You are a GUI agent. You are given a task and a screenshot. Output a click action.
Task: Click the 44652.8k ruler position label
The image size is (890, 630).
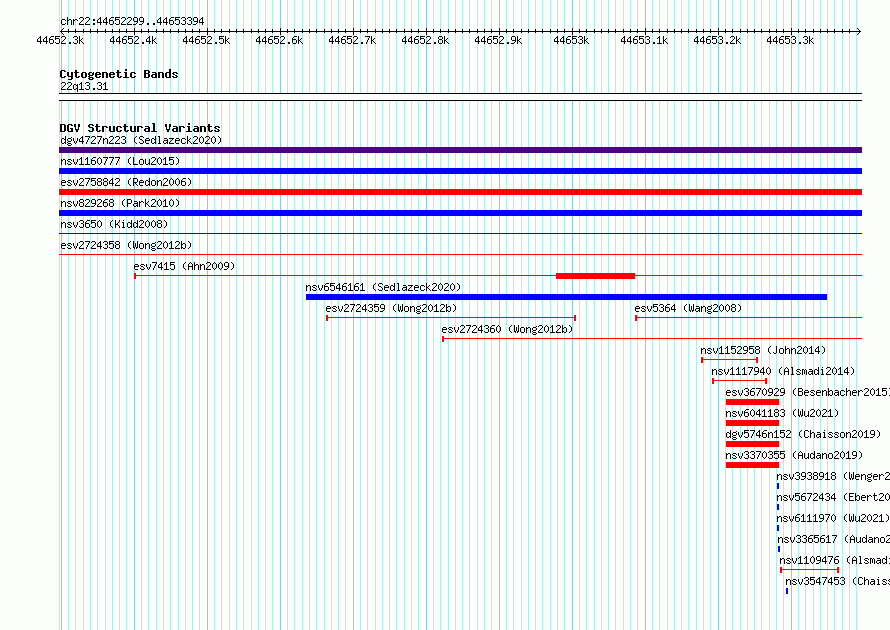pos(425,40)
